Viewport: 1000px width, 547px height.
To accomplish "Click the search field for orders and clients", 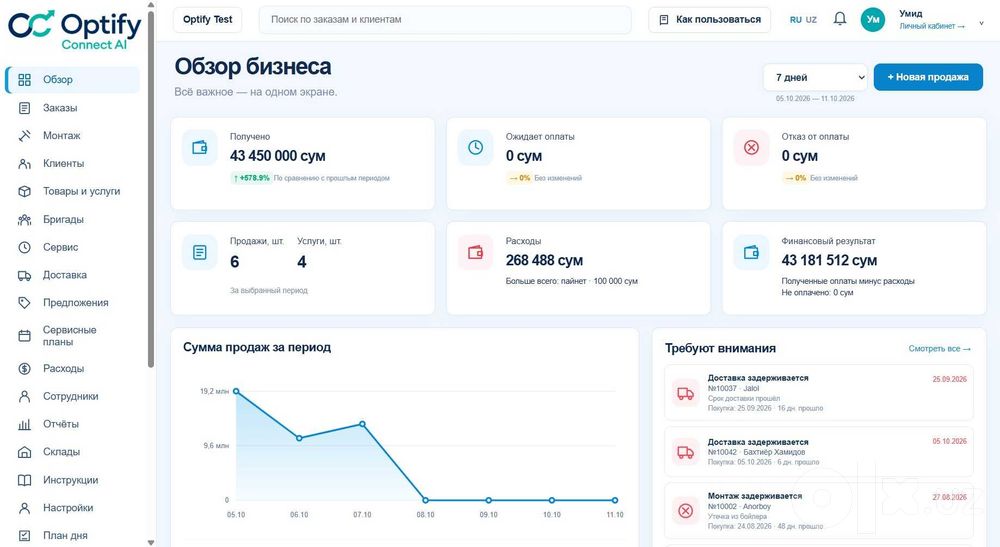I will 445,20.
